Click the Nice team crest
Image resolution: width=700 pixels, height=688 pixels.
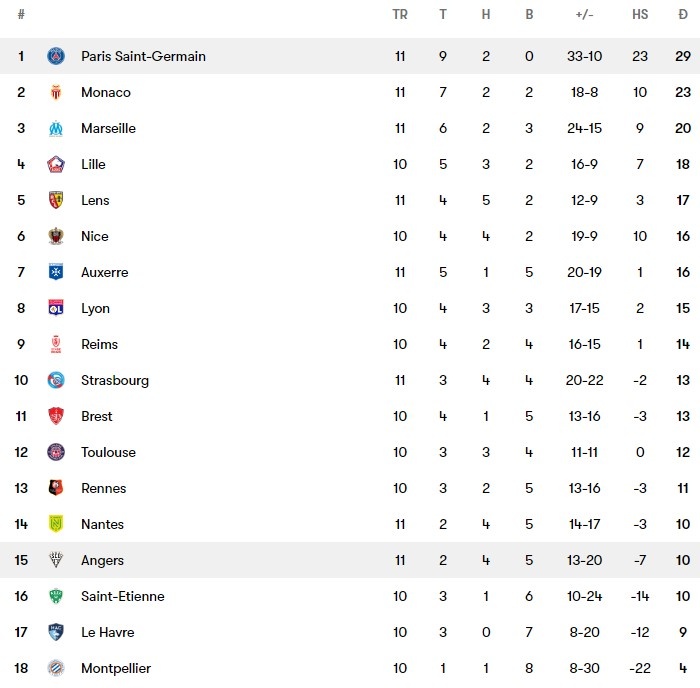coord(56,236)
